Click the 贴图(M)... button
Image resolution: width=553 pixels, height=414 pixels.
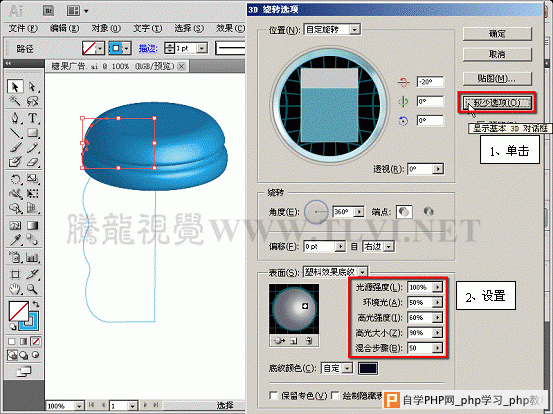(x=497, y=78)
